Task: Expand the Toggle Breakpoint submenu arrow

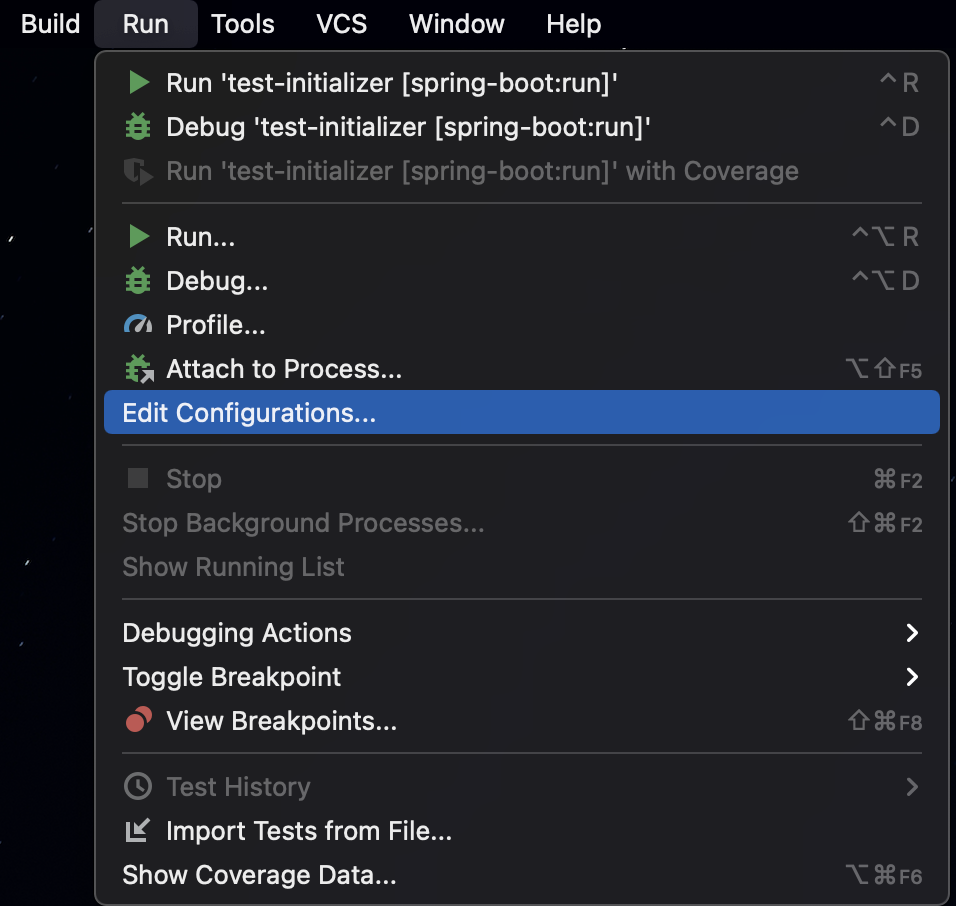Action: (x=912, y=677)
